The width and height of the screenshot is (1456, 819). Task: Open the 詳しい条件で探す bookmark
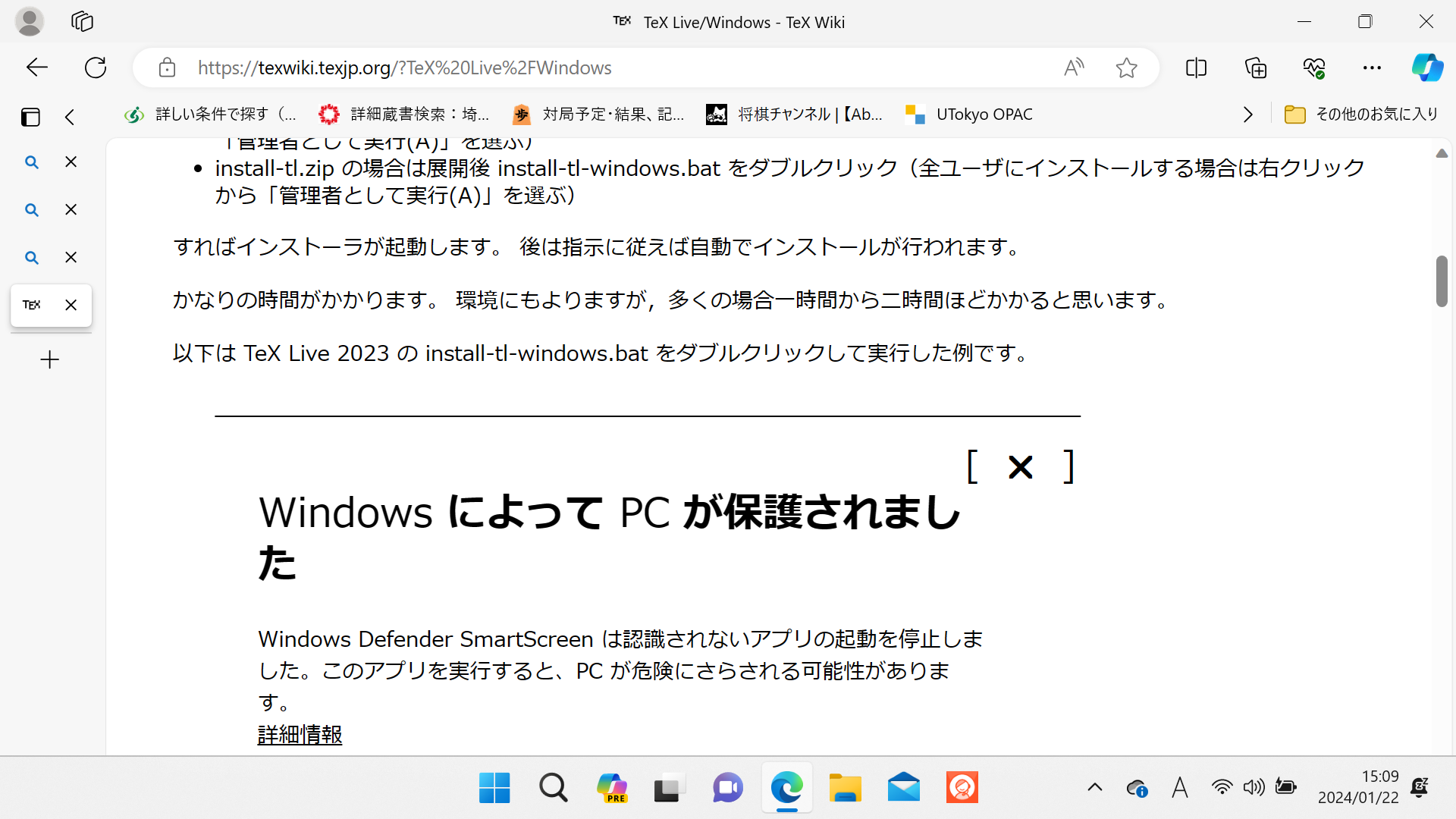click(211, 113)
